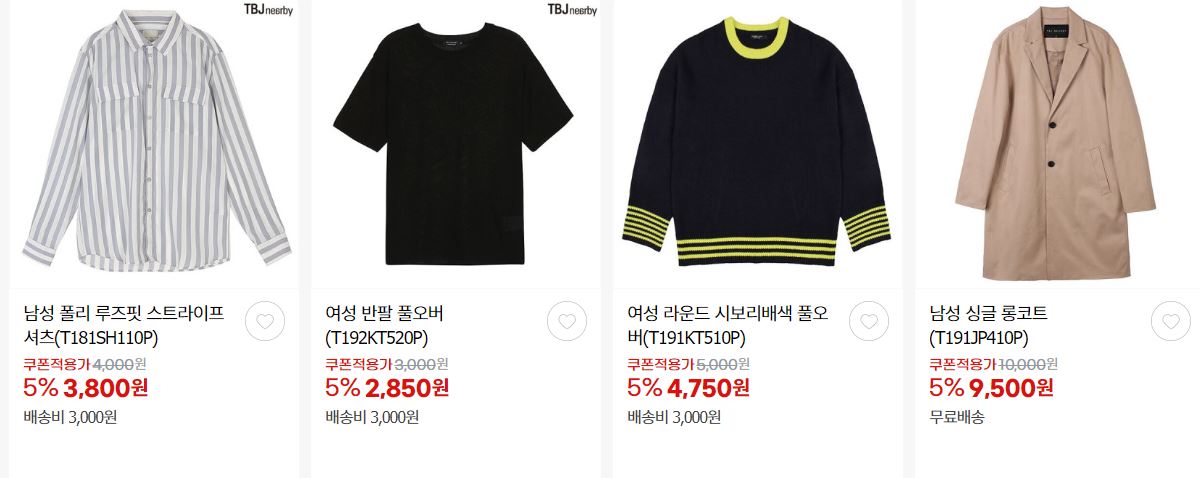Like the women's round 시보리배색 pullover via heart
Image resolution: width=1200 pixels, height=478 pixels.
[x=869, y=321]
